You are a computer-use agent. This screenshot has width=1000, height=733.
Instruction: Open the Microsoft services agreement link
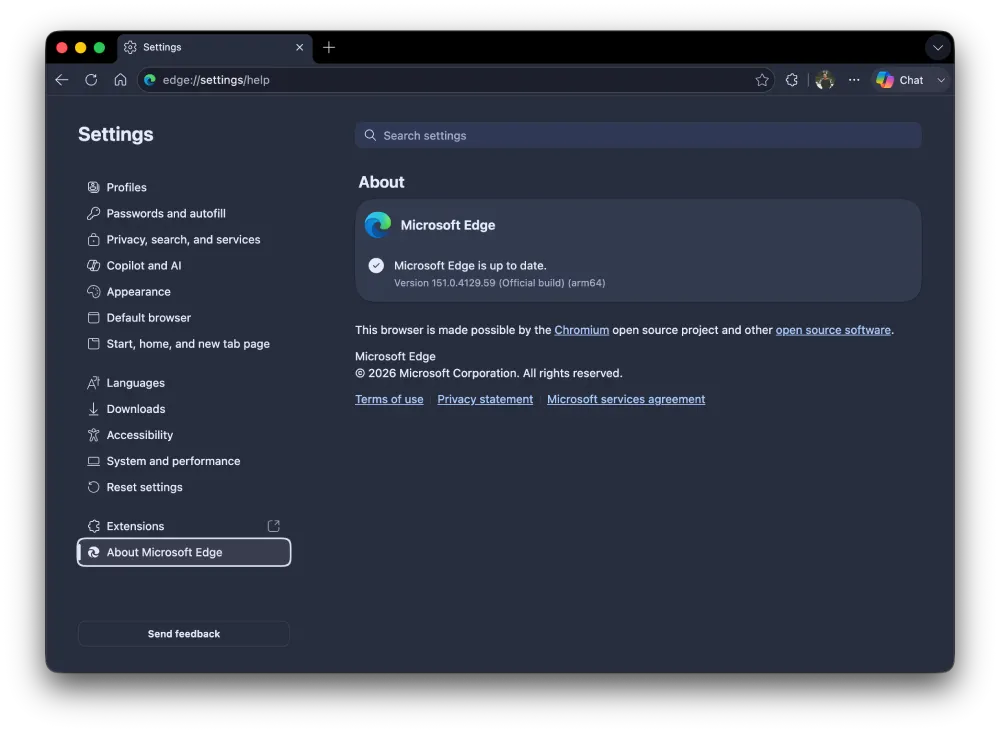(x=626, y=399)
